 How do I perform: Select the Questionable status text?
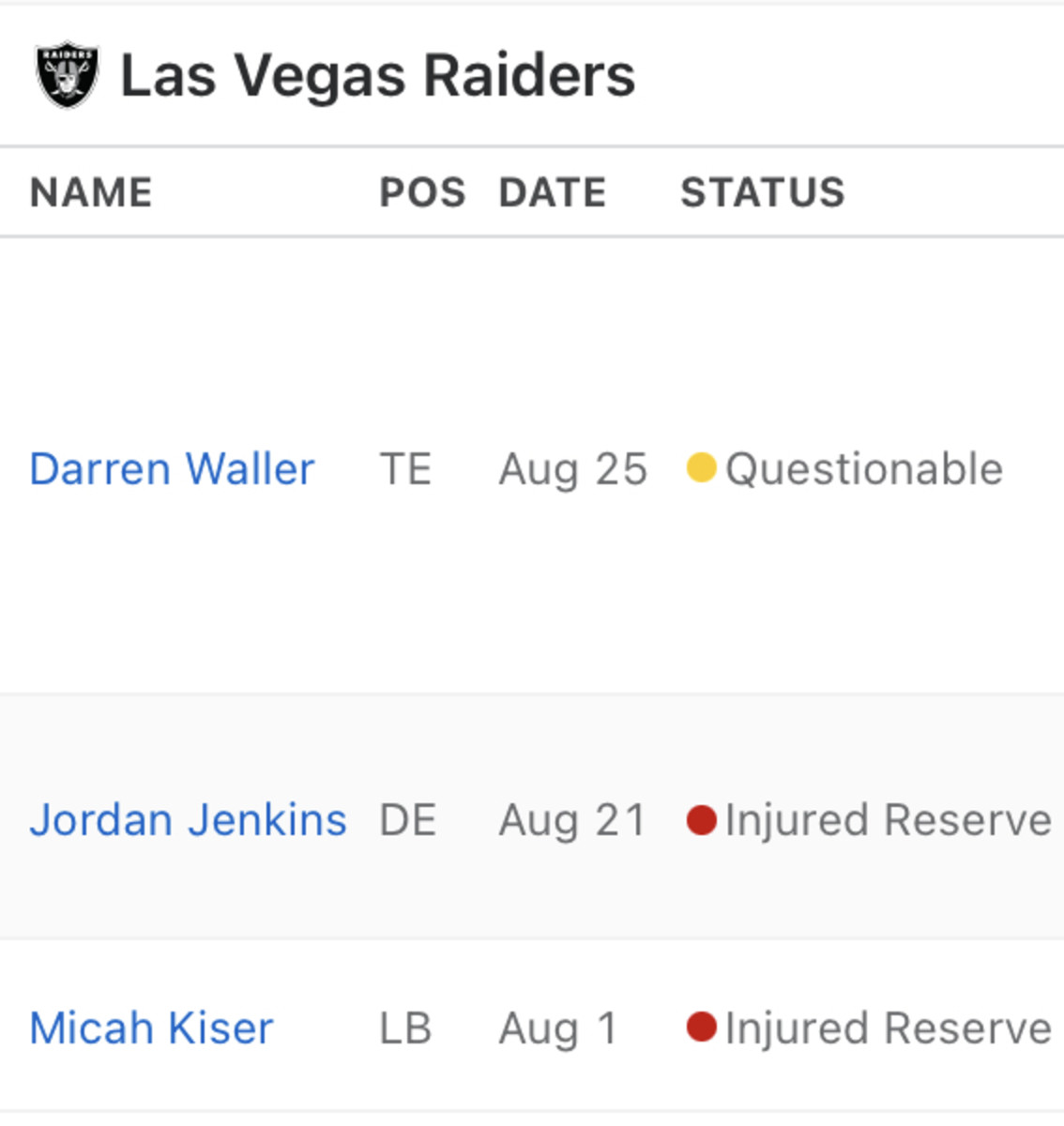(x=864, y=468)
